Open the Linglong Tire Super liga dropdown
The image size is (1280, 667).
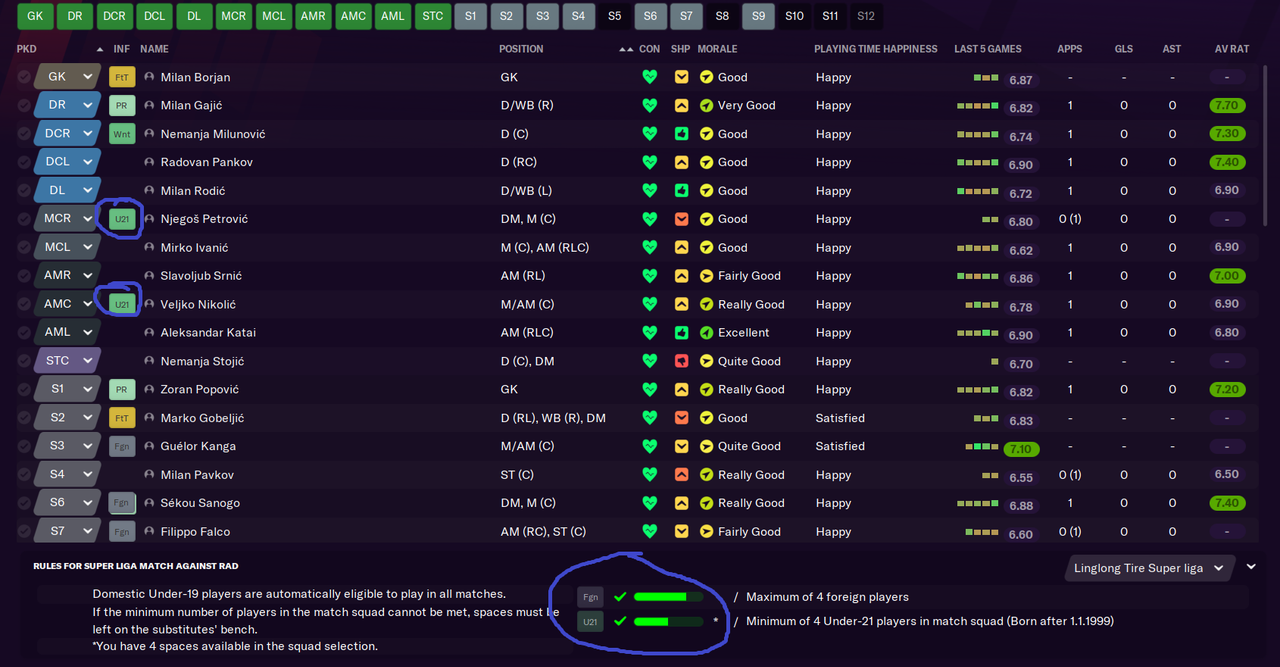(x=1150, y=568)
